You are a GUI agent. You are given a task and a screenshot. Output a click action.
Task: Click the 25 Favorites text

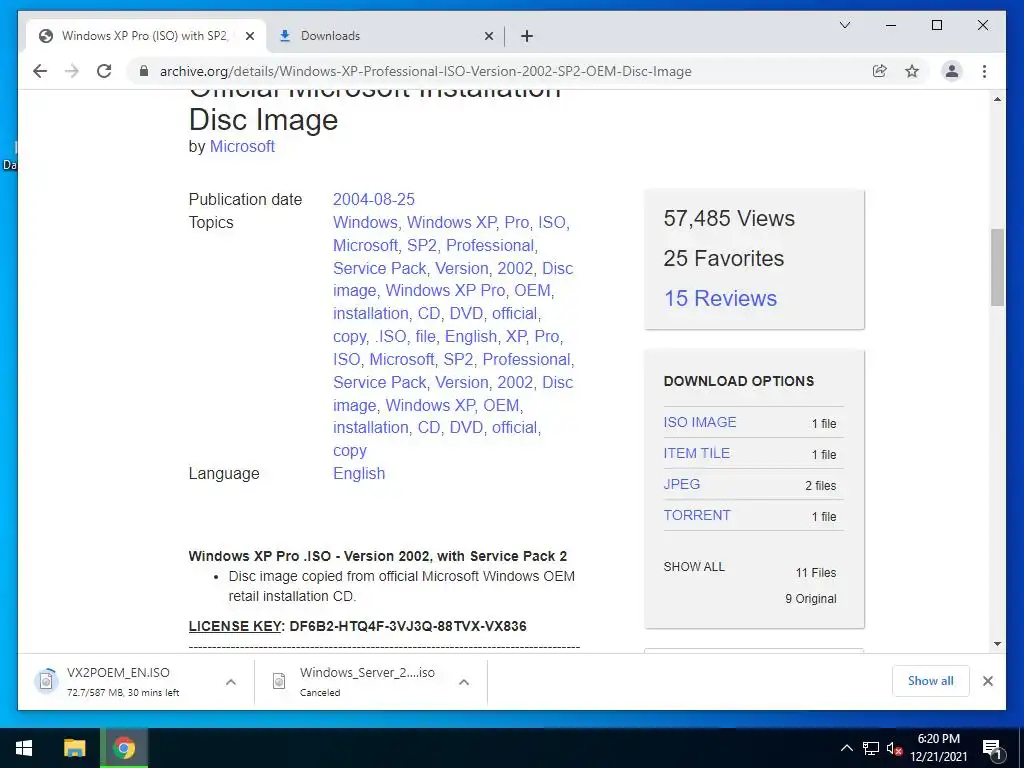[x=724, y=259]
